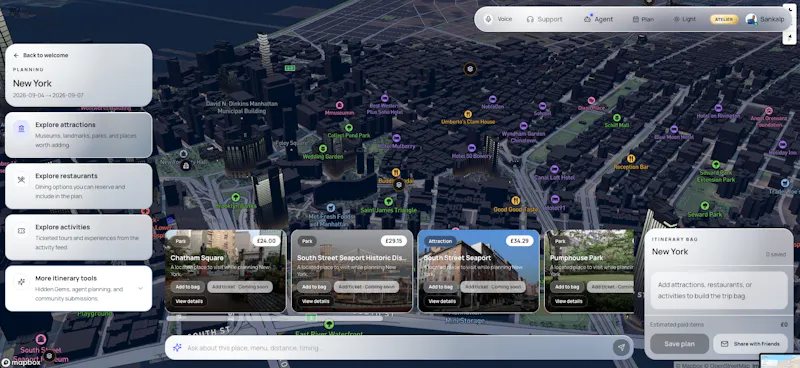Open the Chatham Square card thumbnail

point(226,271)
